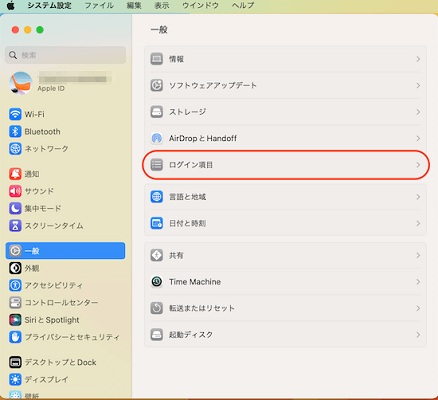The width and height of the screenshot is (438, 400).
Task: Expand the 情報 row chevron
Action: pyautogui.click(x=418, y=59)
